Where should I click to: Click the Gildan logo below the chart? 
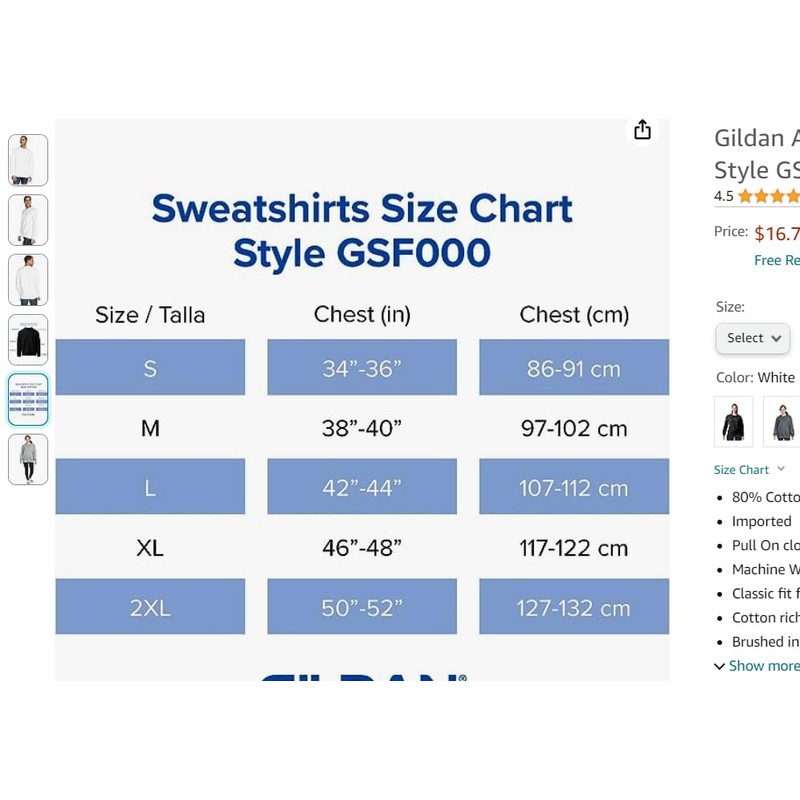362,677
